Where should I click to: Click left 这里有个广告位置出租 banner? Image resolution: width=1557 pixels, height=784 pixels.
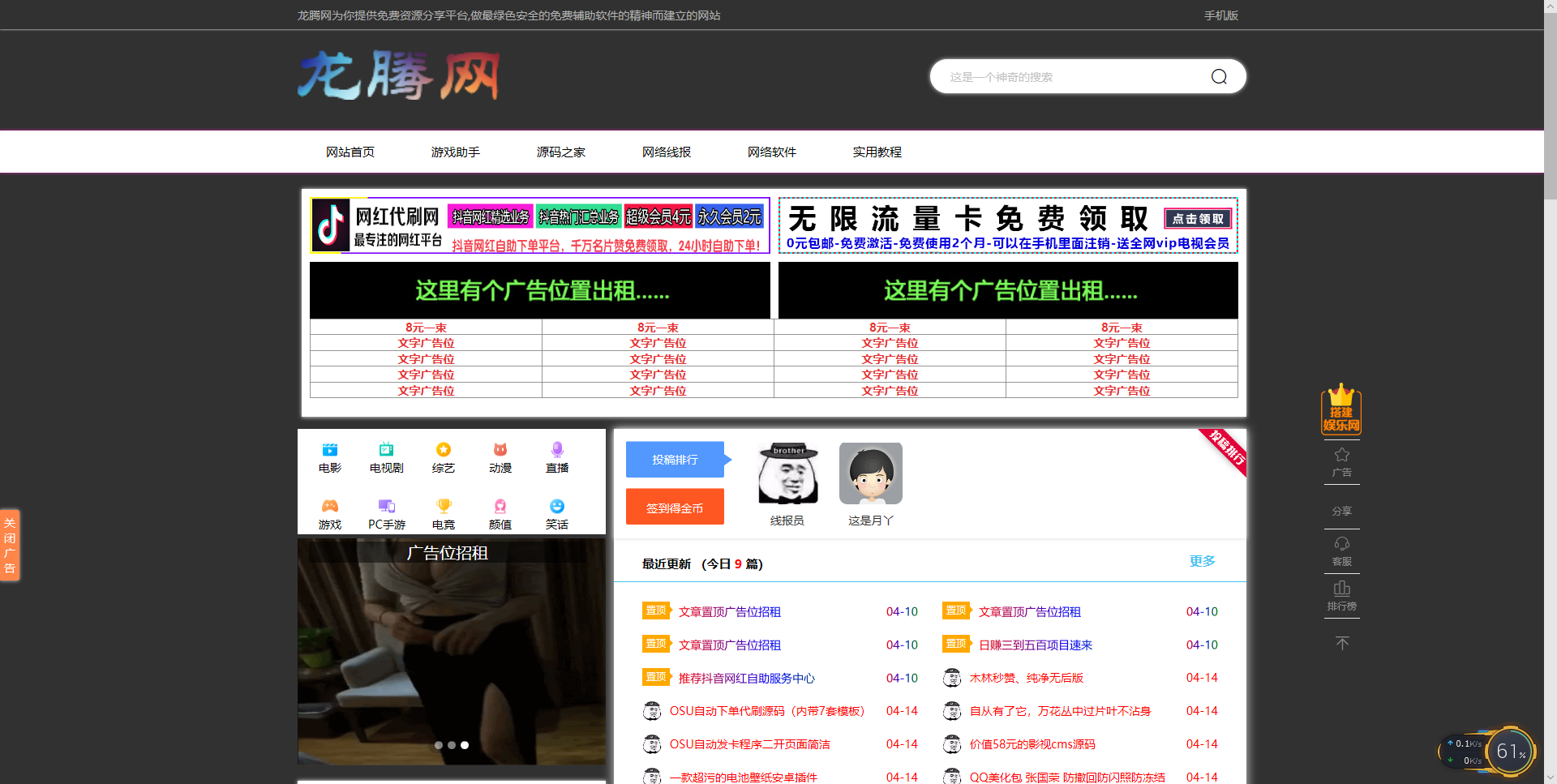[540, 290]
